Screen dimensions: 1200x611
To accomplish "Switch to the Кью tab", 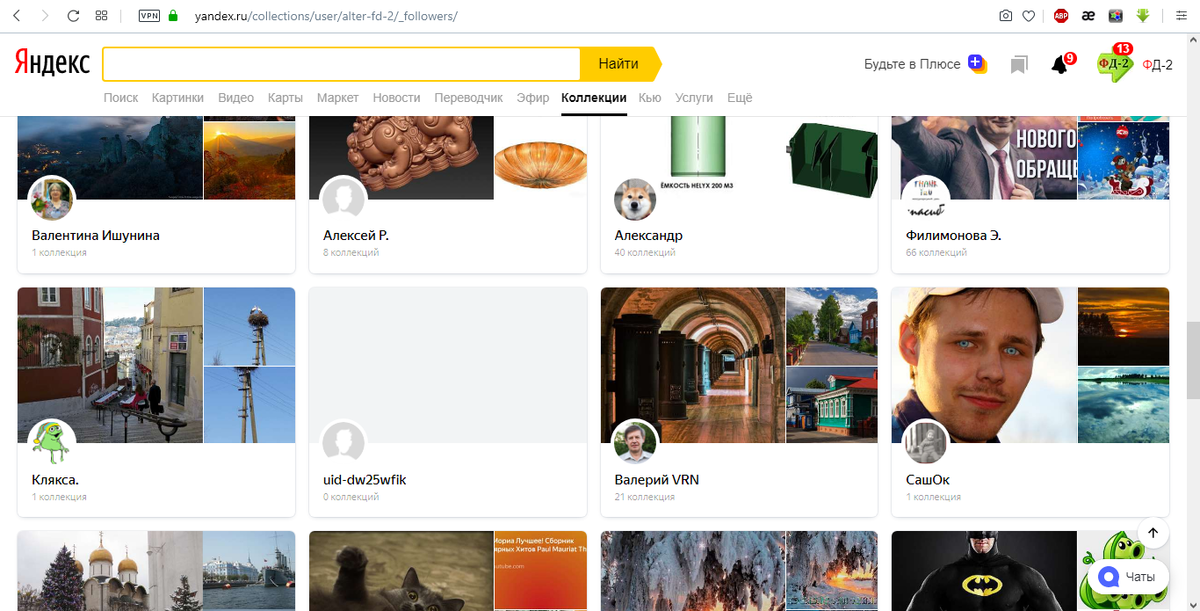I will [650, 98].
